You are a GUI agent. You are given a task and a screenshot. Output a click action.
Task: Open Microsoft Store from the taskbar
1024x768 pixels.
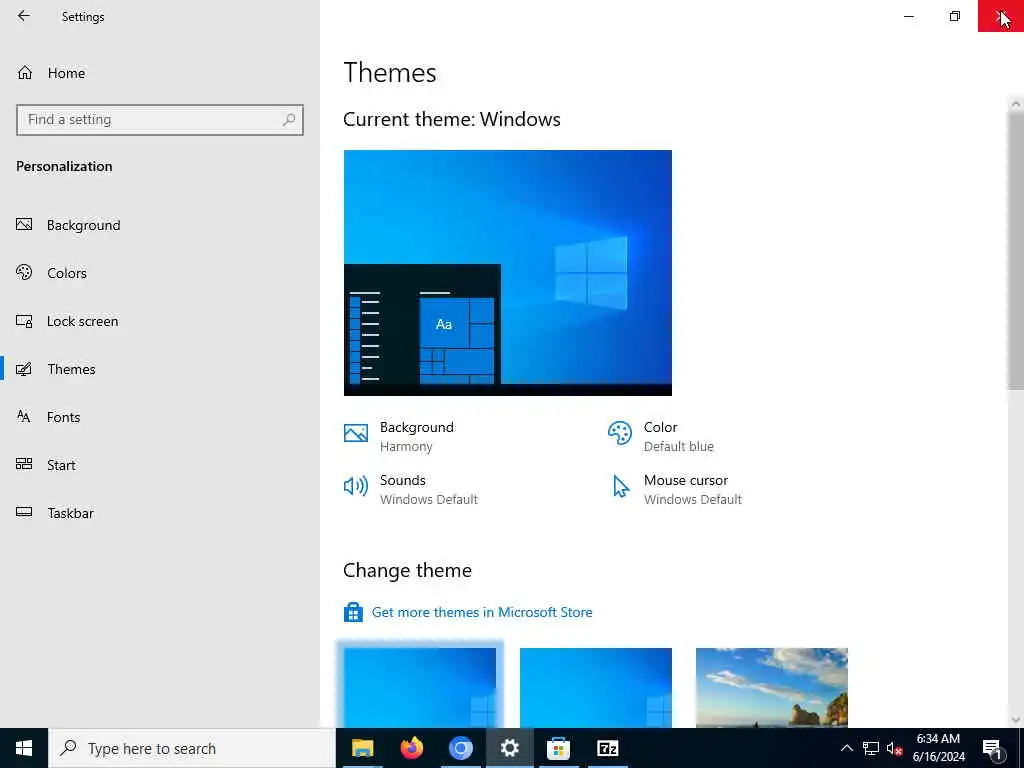(558, 748)
